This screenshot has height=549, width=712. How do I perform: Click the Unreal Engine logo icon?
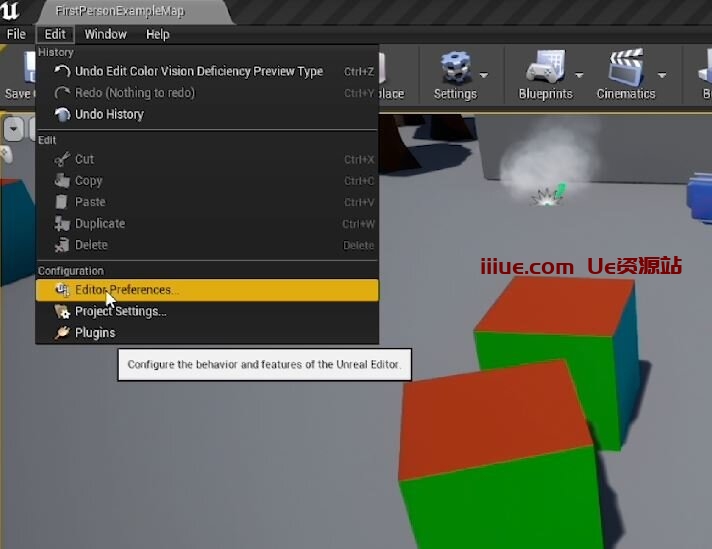[x=12, y=12]
